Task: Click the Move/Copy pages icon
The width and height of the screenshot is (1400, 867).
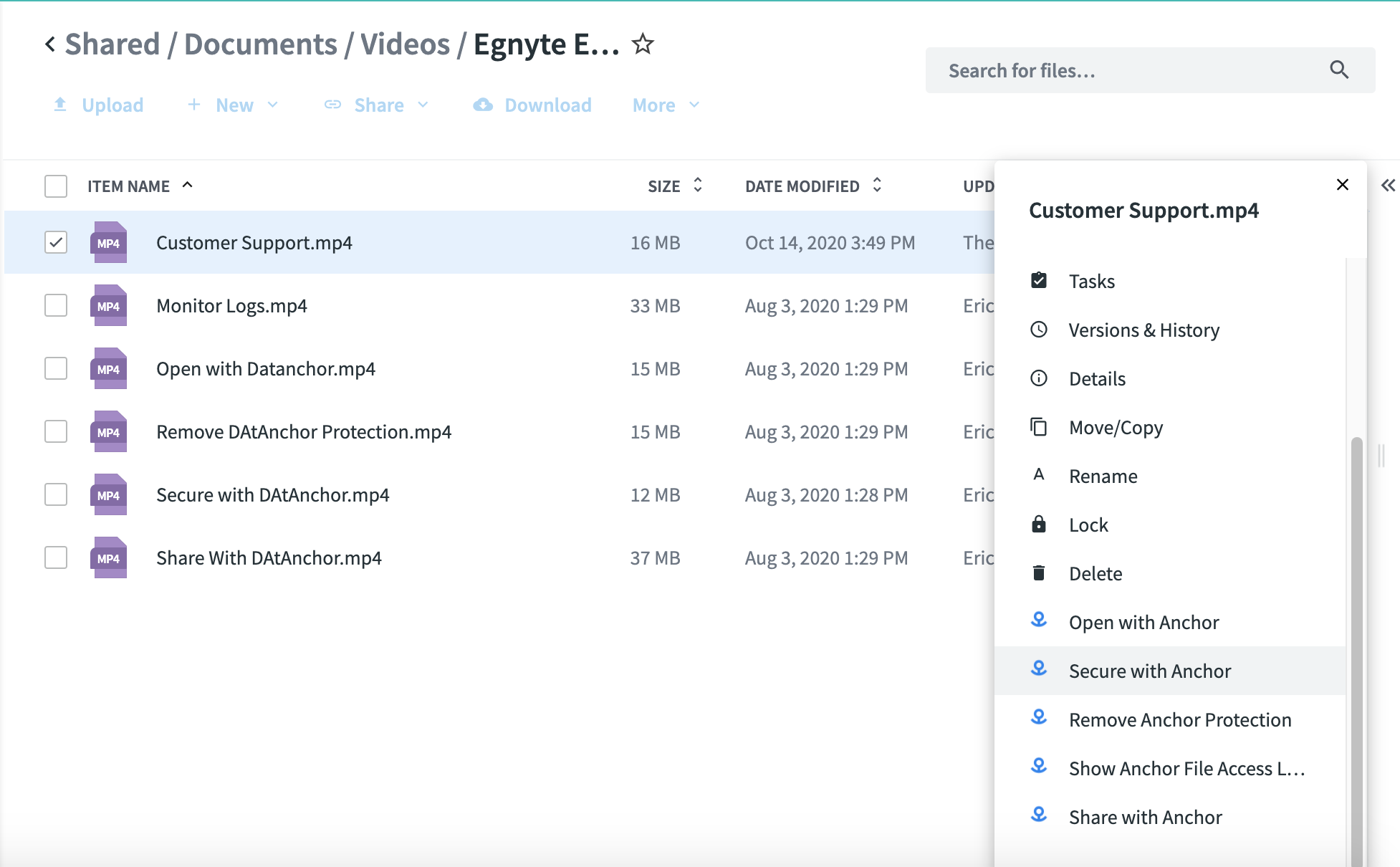Action: coord(1038,427)
